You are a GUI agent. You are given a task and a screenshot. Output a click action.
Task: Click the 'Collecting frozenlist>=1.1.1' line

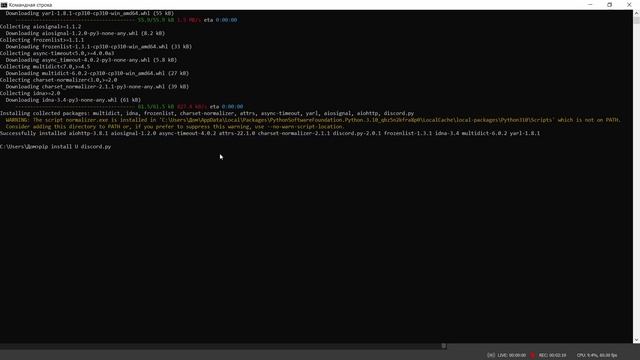point(42,40)
